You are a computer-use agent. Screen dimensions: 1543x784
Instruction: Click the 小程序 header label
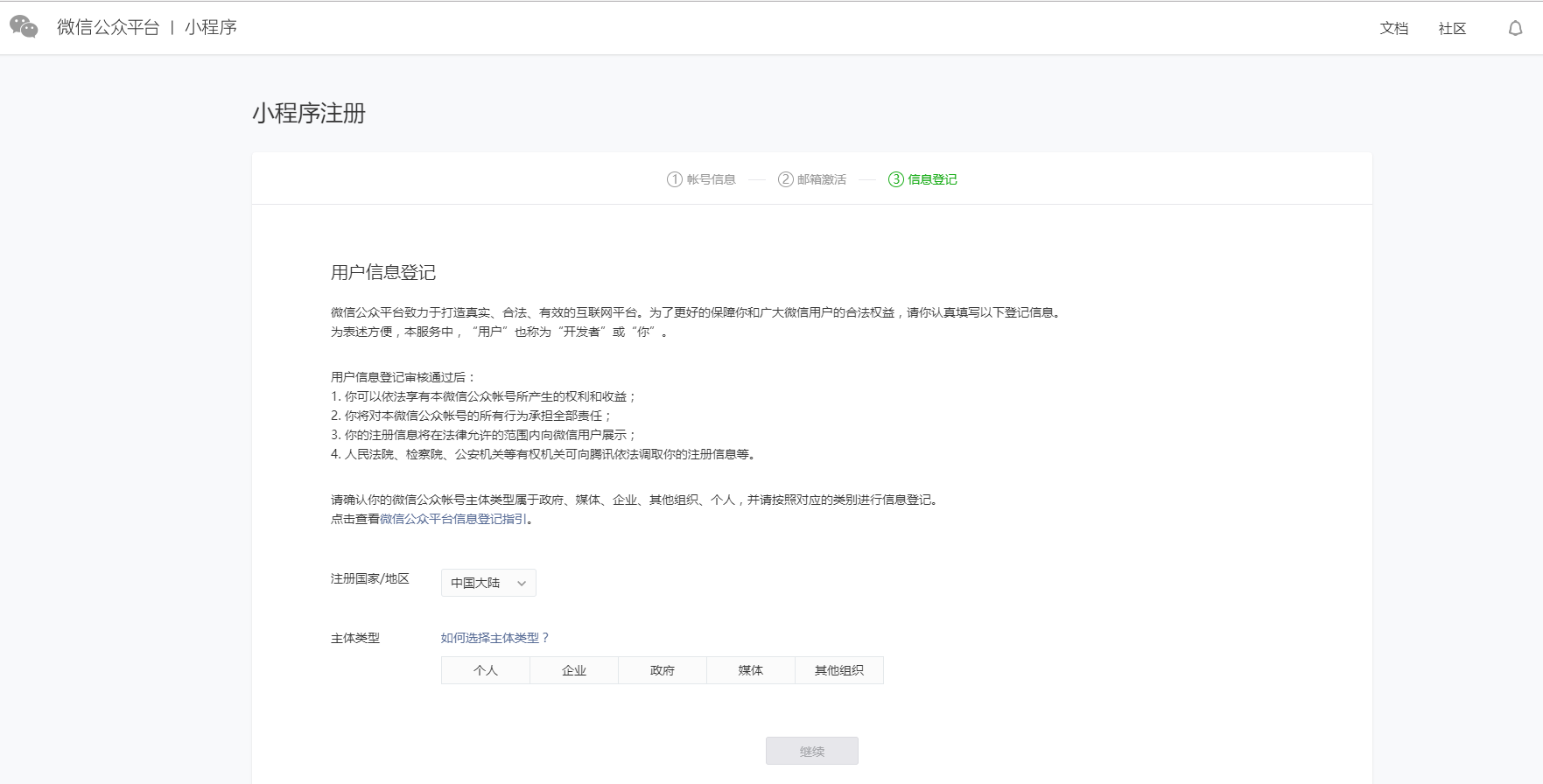pyautogui.click(x=211, y=27)
